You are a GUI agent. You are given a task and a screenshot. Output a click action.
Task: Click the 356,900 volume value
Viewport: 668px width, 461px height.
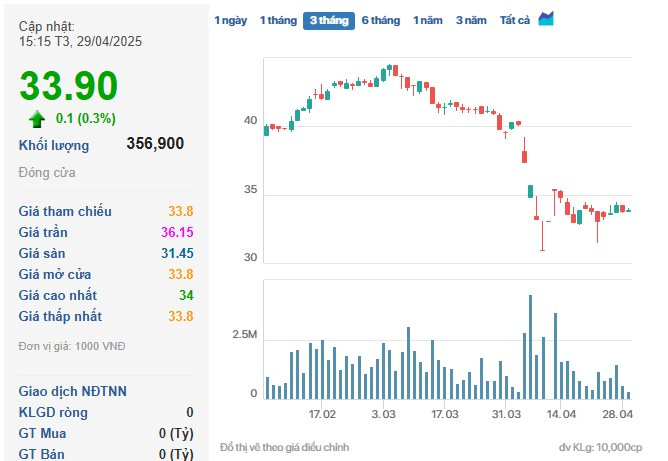(155, 144)
